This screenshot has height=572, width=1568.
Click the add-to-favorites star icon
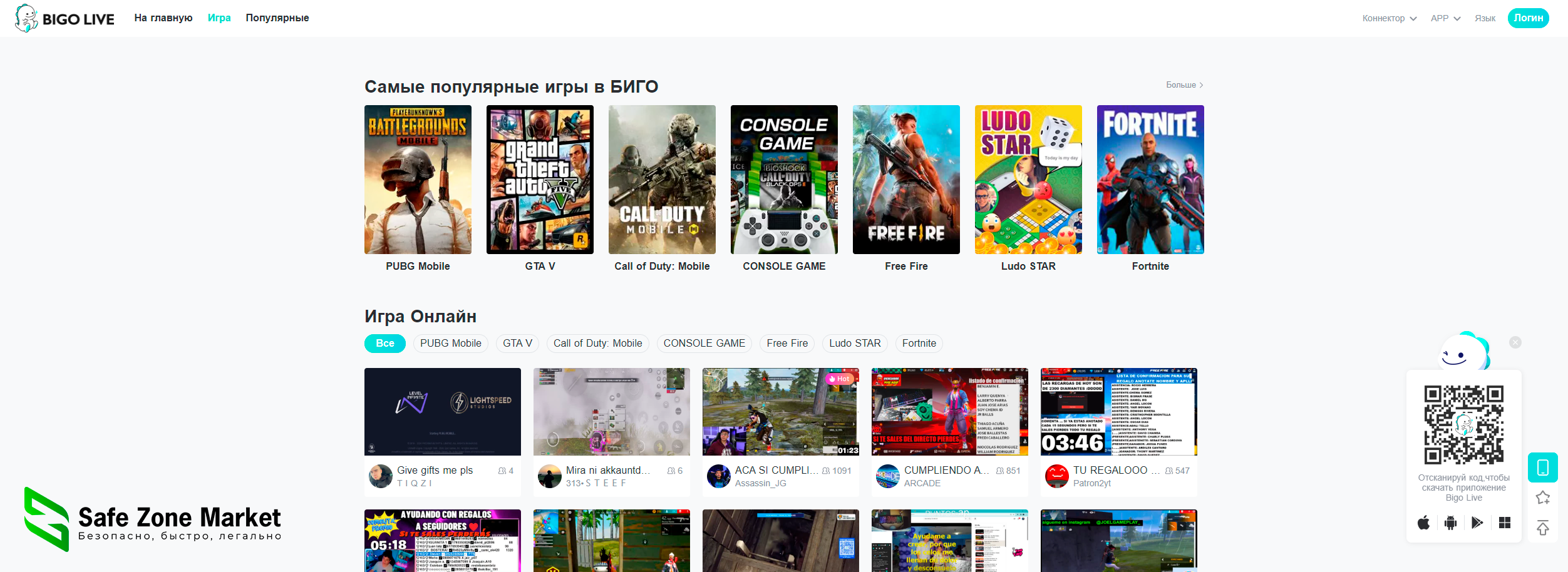click(x=1542, y=498)
